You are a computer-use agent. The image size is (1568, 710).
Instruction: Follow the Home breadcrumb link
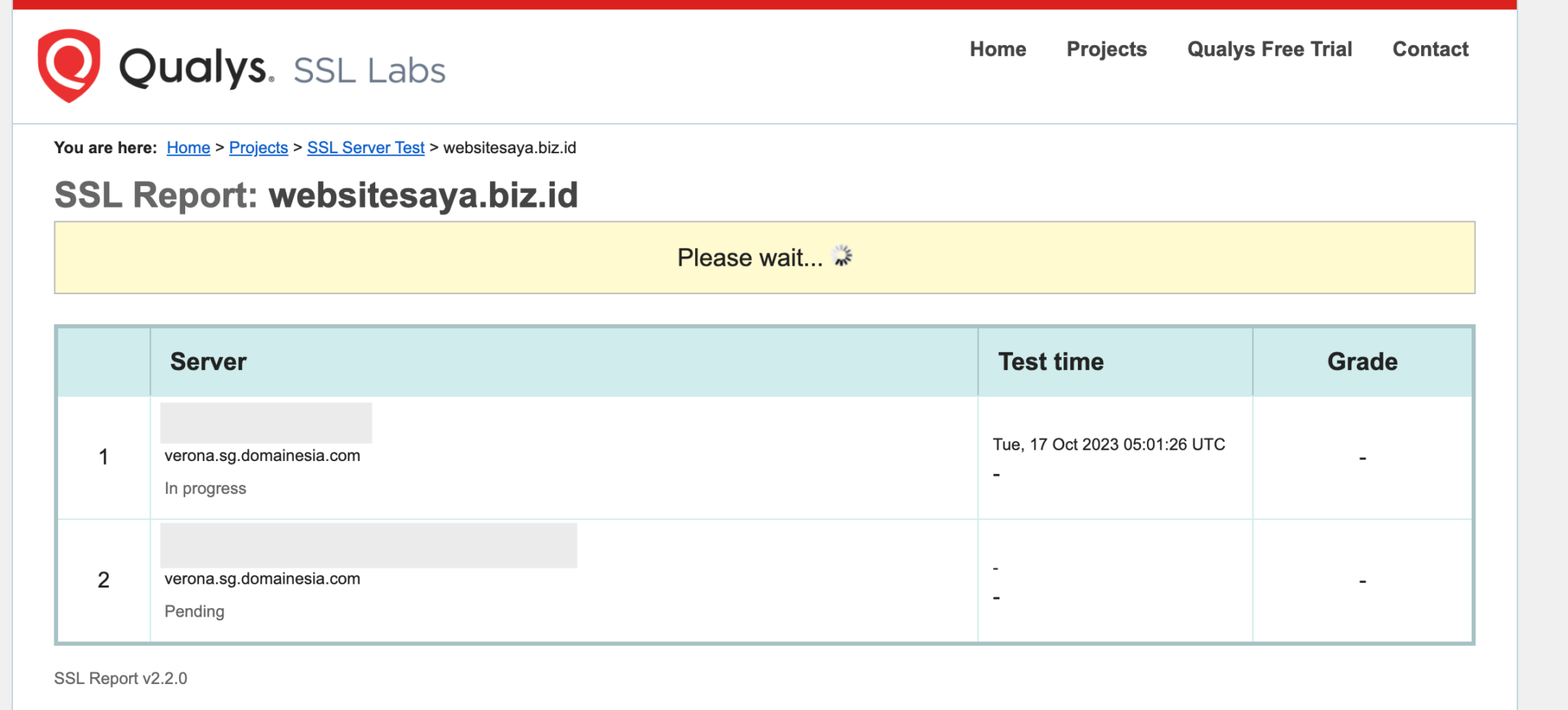point(188,148)
